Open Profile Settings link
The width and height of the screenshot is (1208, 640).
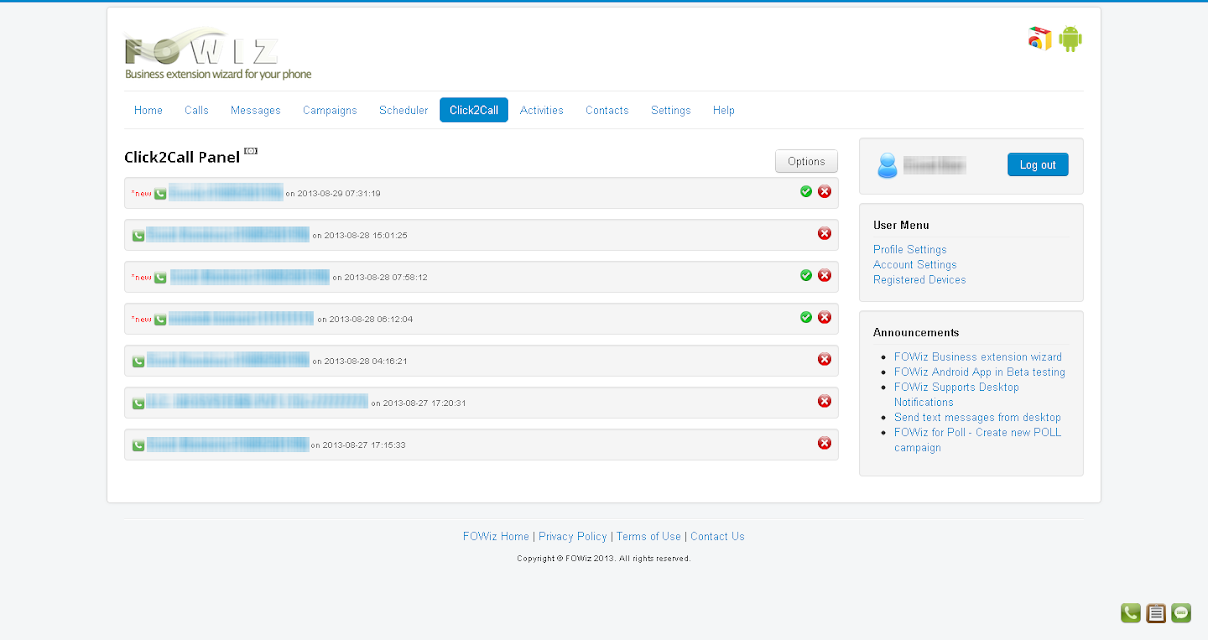point(910,250)
